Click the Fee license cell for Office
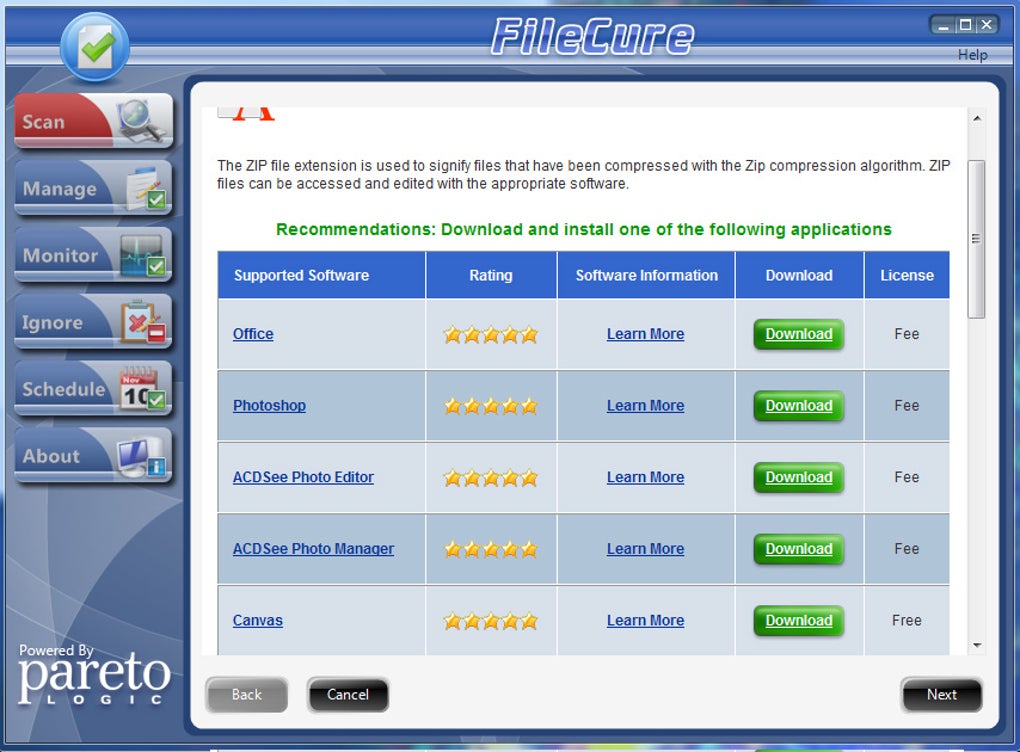The height and width of the screenshot is (752, 1020). (907, 334)
